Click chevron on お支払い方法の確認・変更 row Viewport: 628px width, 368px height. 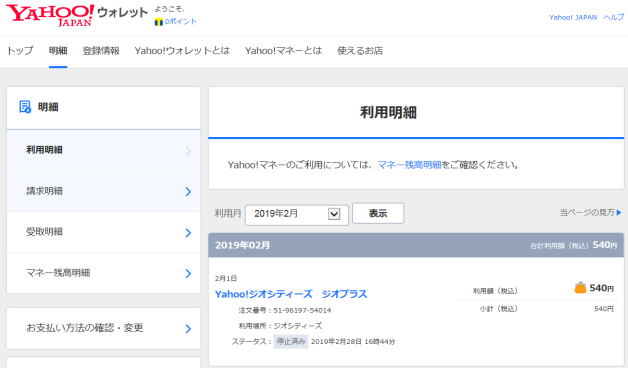(188, 329)
